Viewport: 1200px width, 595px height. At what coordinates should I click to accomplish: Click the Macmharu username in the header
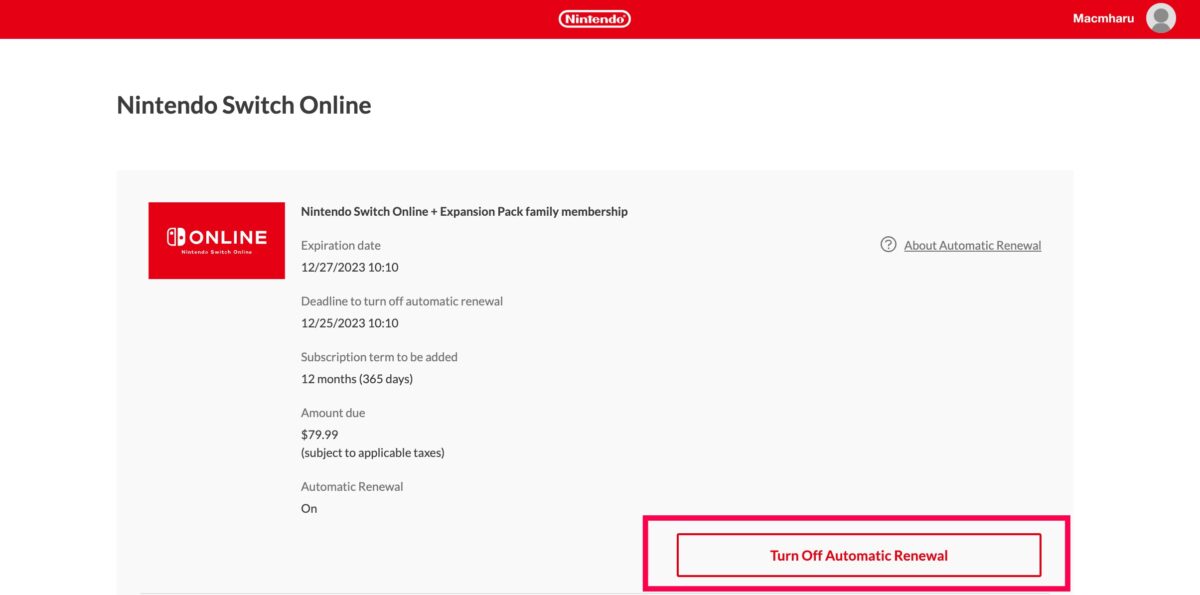(x=1103, y=19)
